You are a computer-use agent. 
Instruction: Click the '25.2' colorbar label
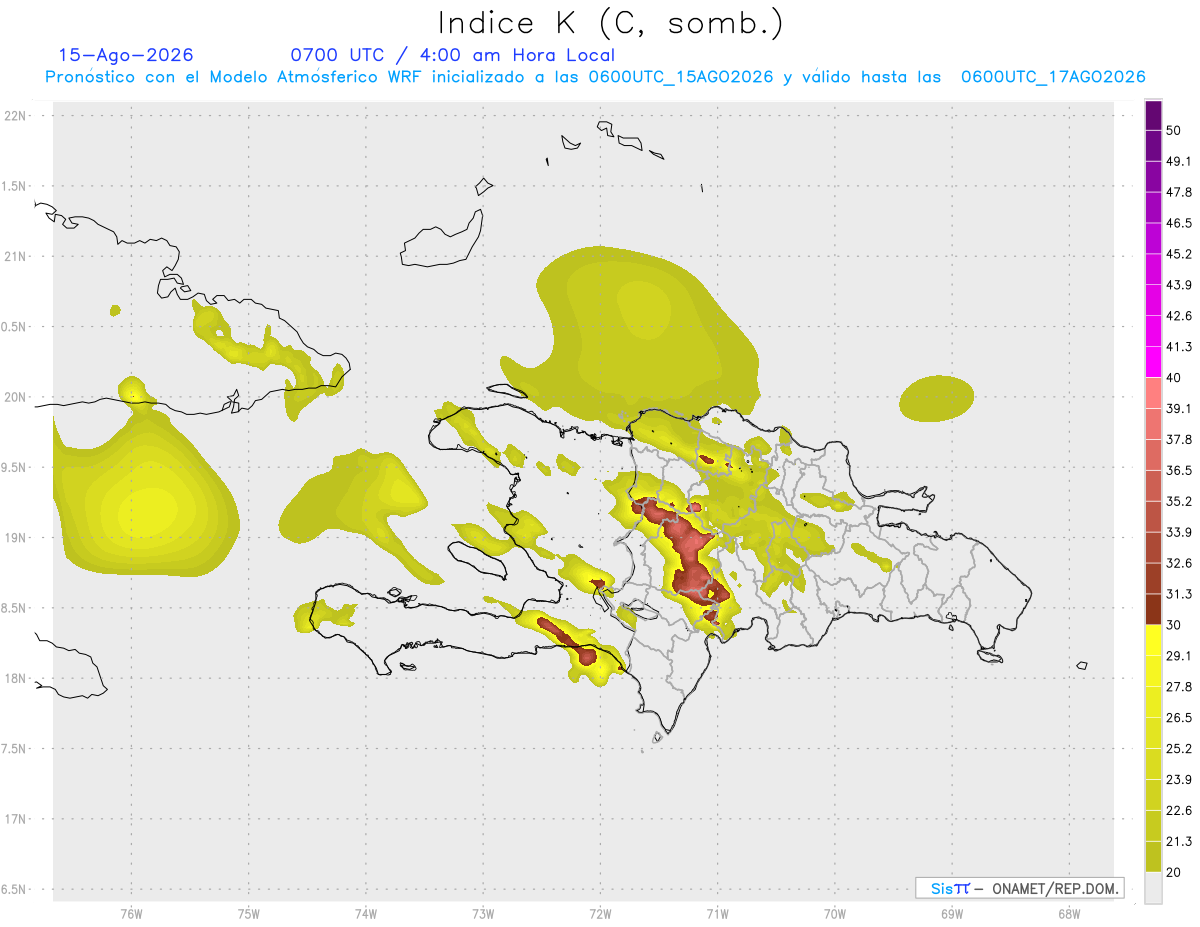1179,748
